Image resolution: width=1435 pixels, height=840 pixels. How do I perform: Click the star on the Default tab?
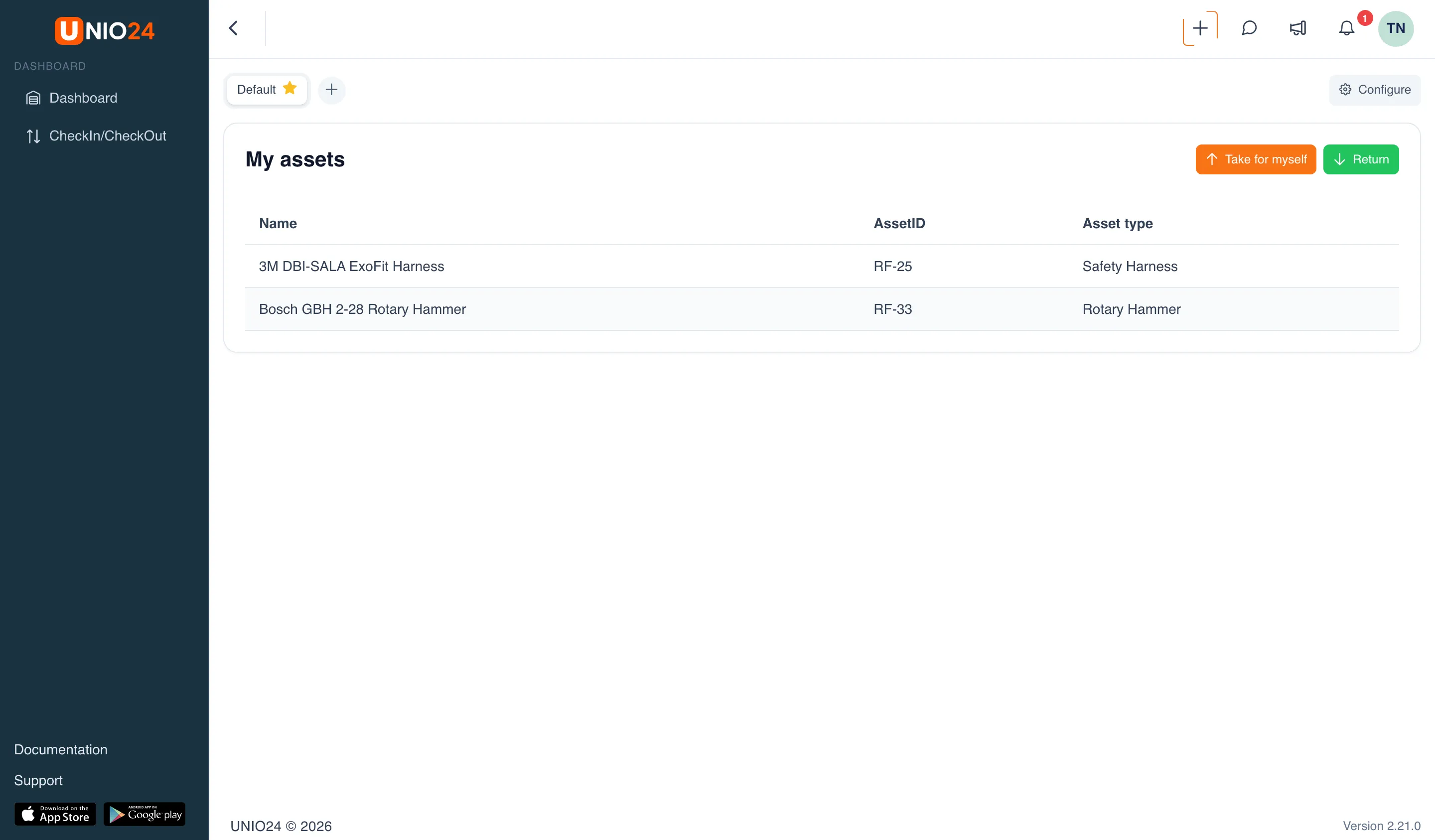tap(290, 88)
